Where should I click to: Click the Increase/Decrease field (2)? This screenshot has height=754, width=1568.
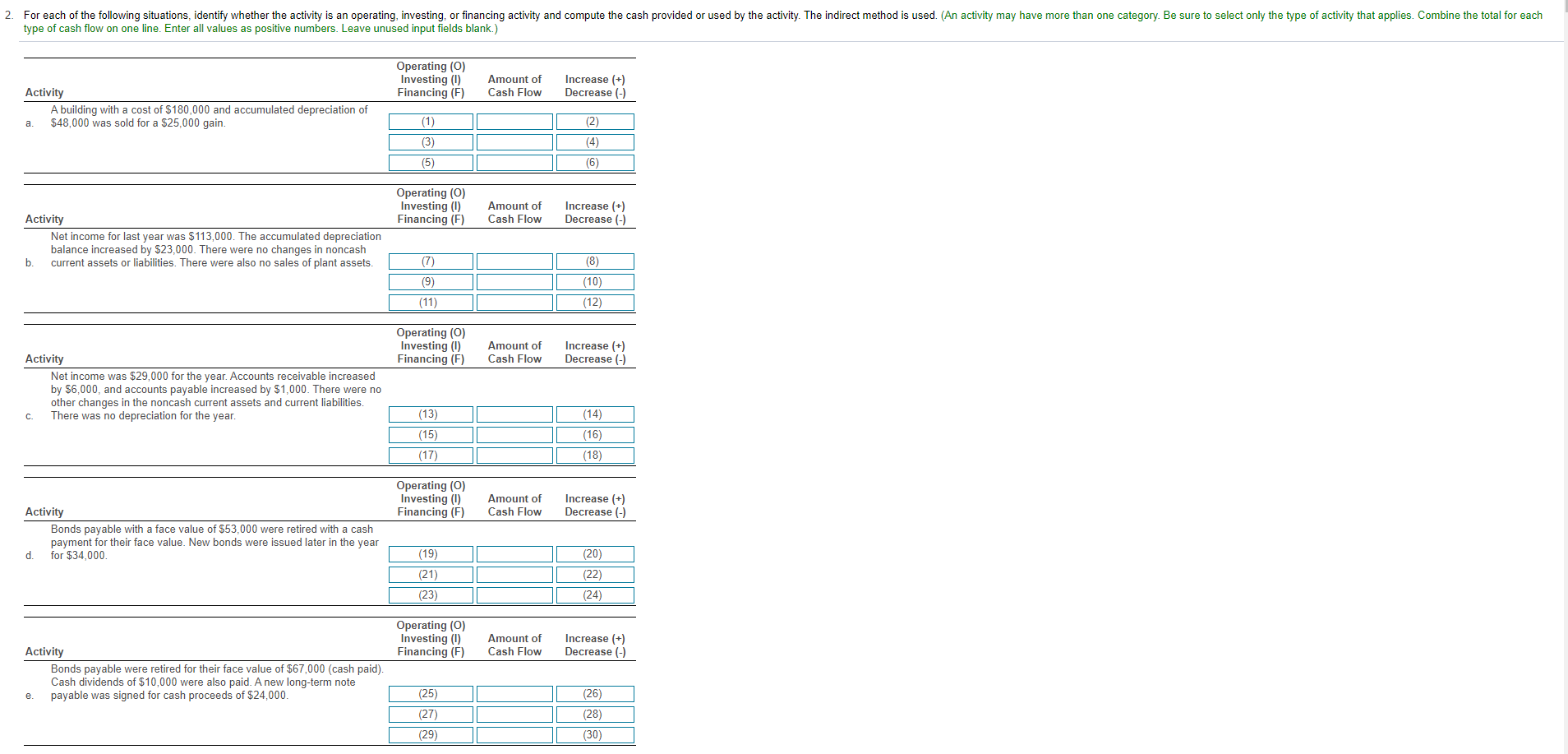click(x=594, y=121)
